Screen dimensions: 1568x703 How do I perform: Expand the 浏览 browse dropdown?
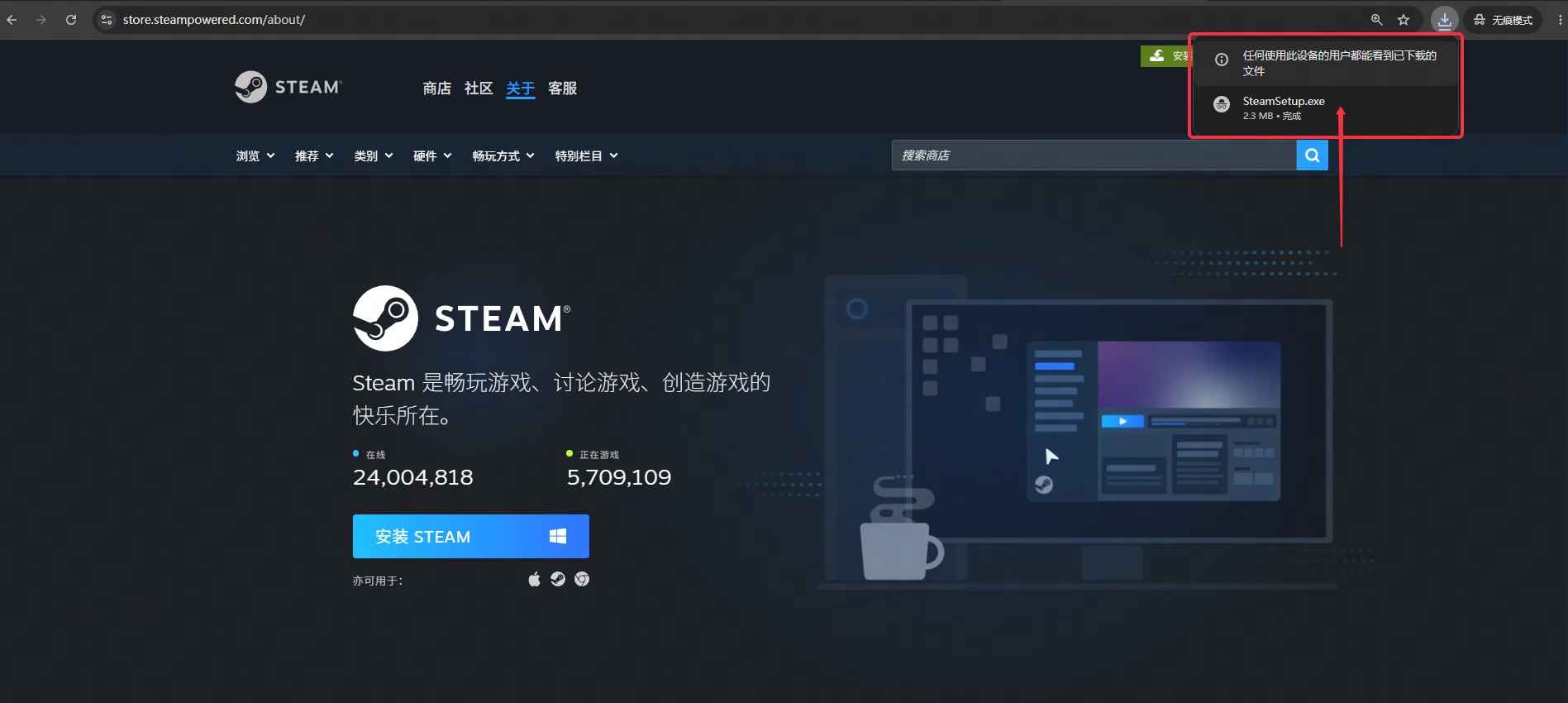click(255, 156)
